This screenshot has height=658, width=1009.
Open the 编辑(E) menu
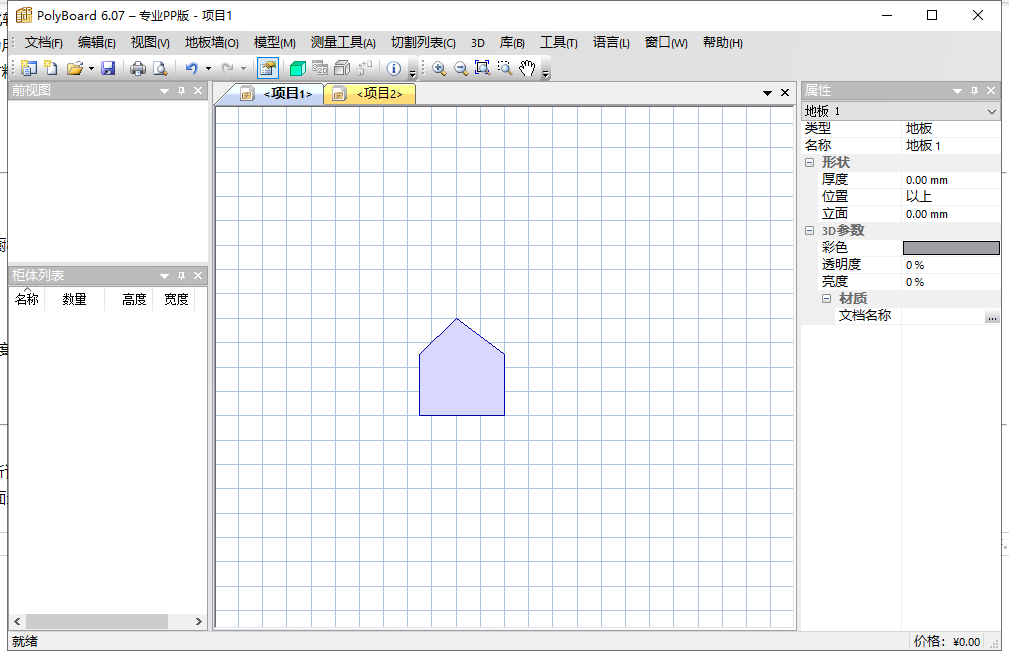[97, 42]
